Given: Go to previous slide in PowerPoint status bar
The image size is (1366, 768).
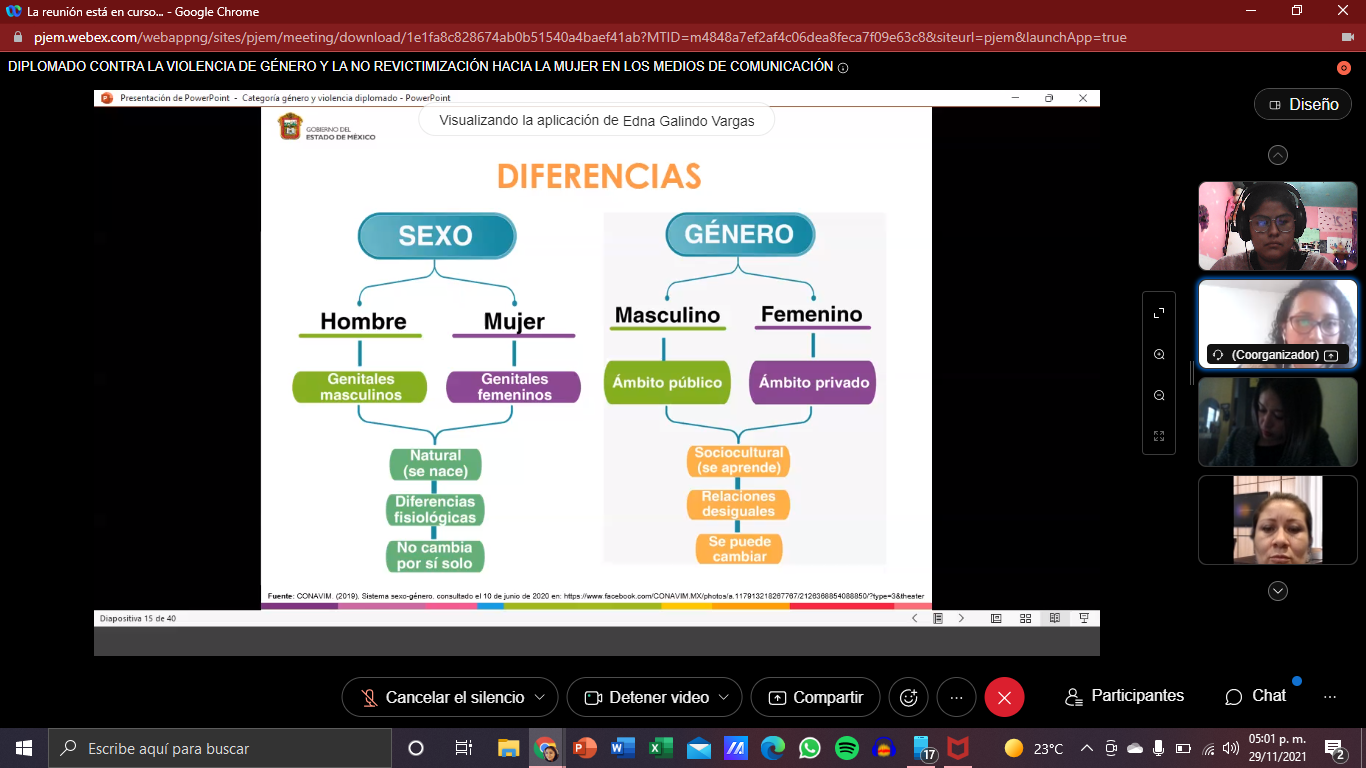Looking at the screenshot, I should click(914, 618).
